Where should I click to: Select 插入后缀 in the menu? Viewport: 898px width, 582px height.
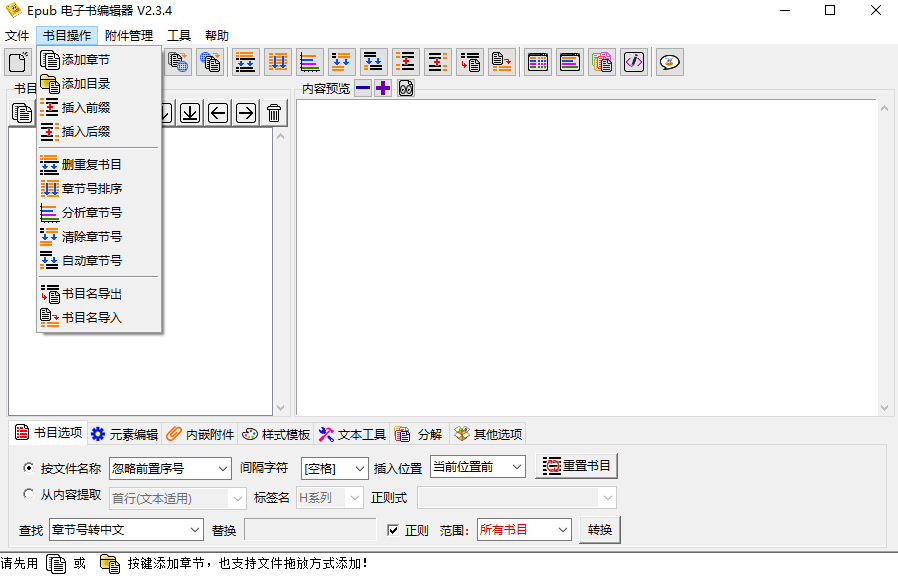coord(99,132)
